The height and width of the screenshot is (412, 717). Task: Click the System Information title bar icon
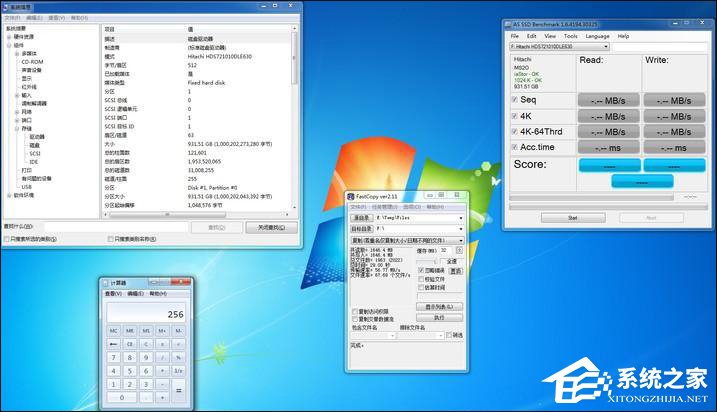[x=5, y=7]
